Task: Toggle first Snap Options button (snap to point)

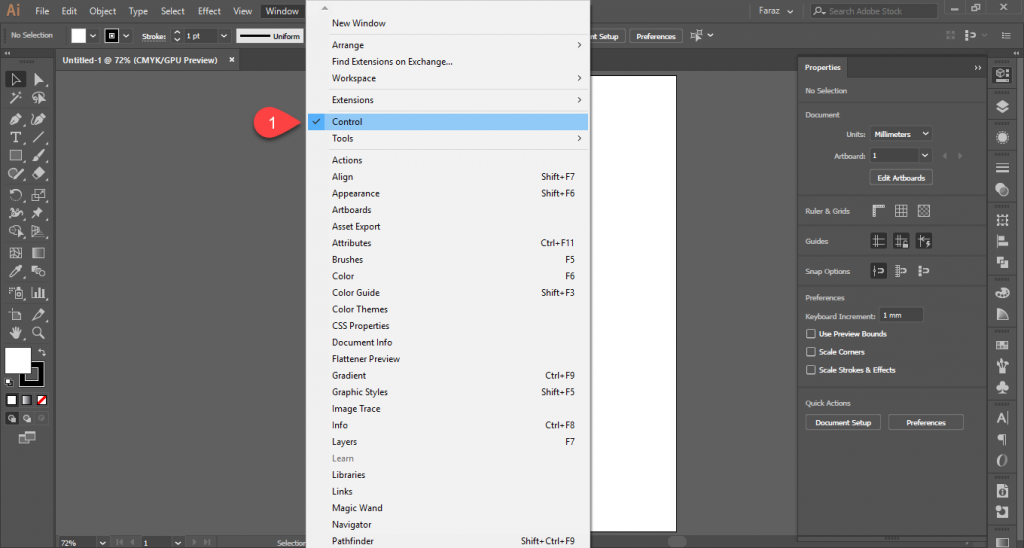Action: tap(878, 271)
